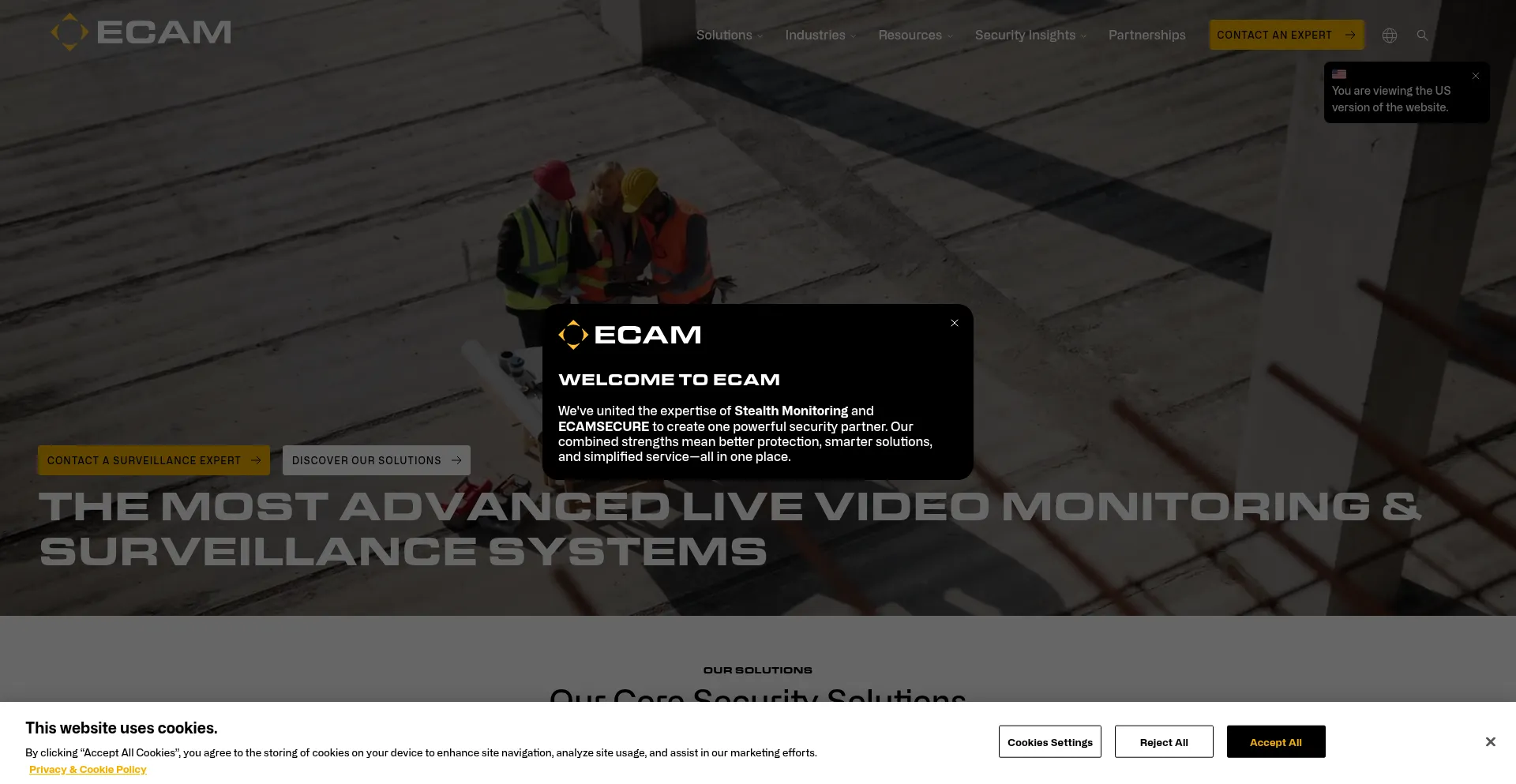Click the globe language selector icon
Viewport: 1516px width, 784px height.
pos(1389,35)
